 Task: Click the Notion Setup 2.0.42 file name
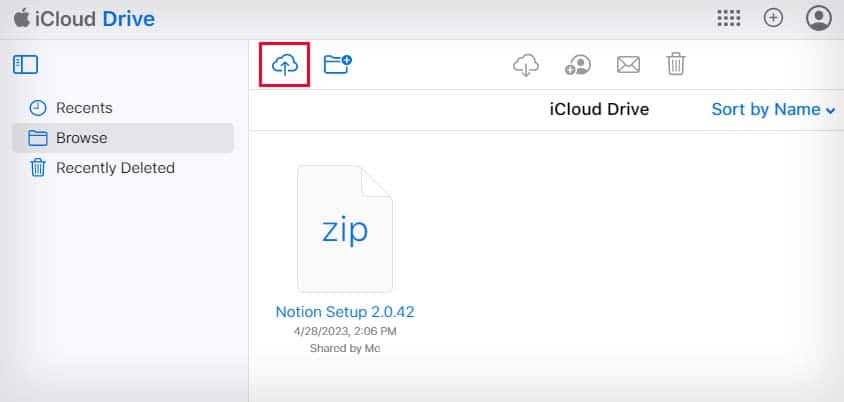coord(345,312)
